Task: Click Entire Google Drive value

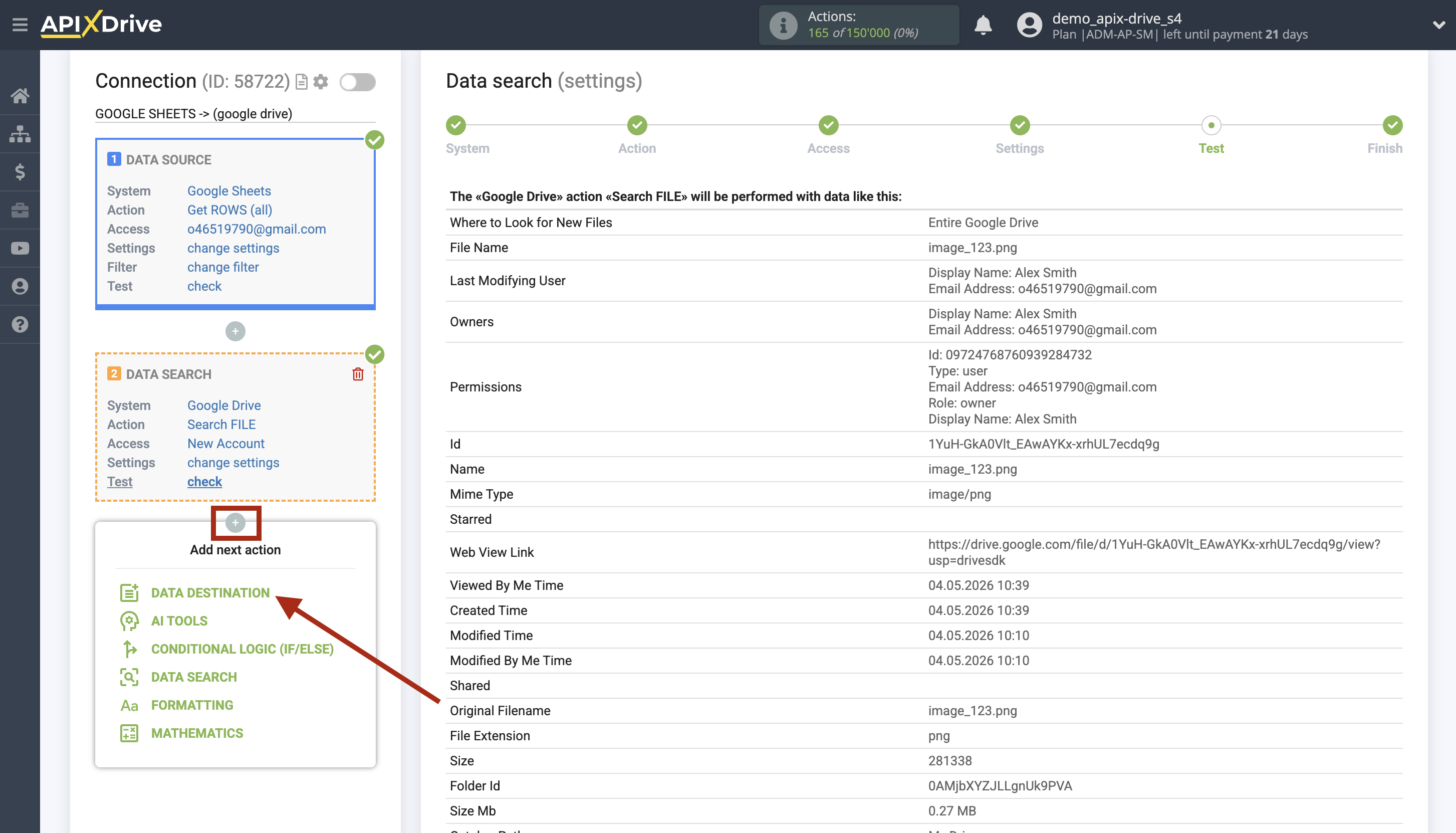Action: click(983, 223)
